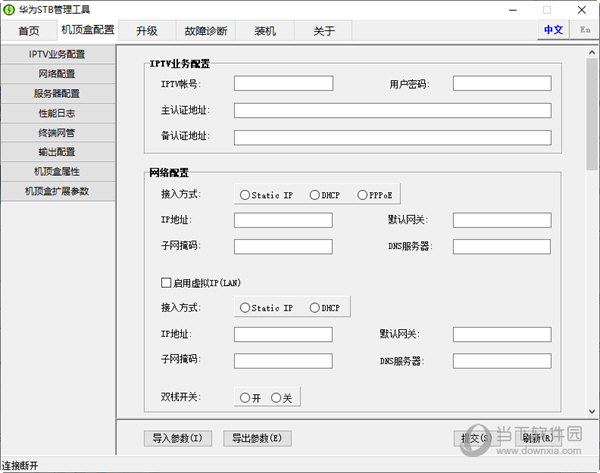Switch language to En

click(585, 29)
